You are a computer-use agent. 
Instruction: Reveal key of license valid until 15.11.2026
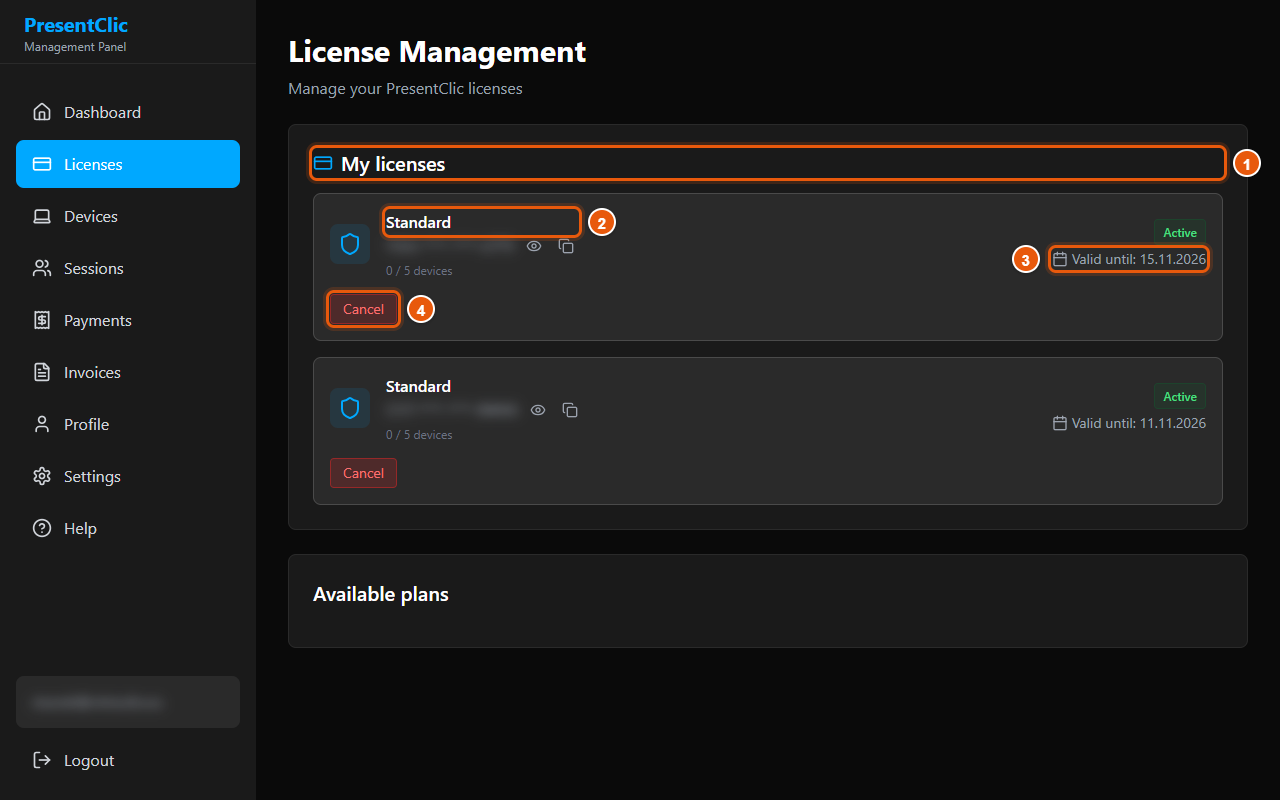coord(534,246)
